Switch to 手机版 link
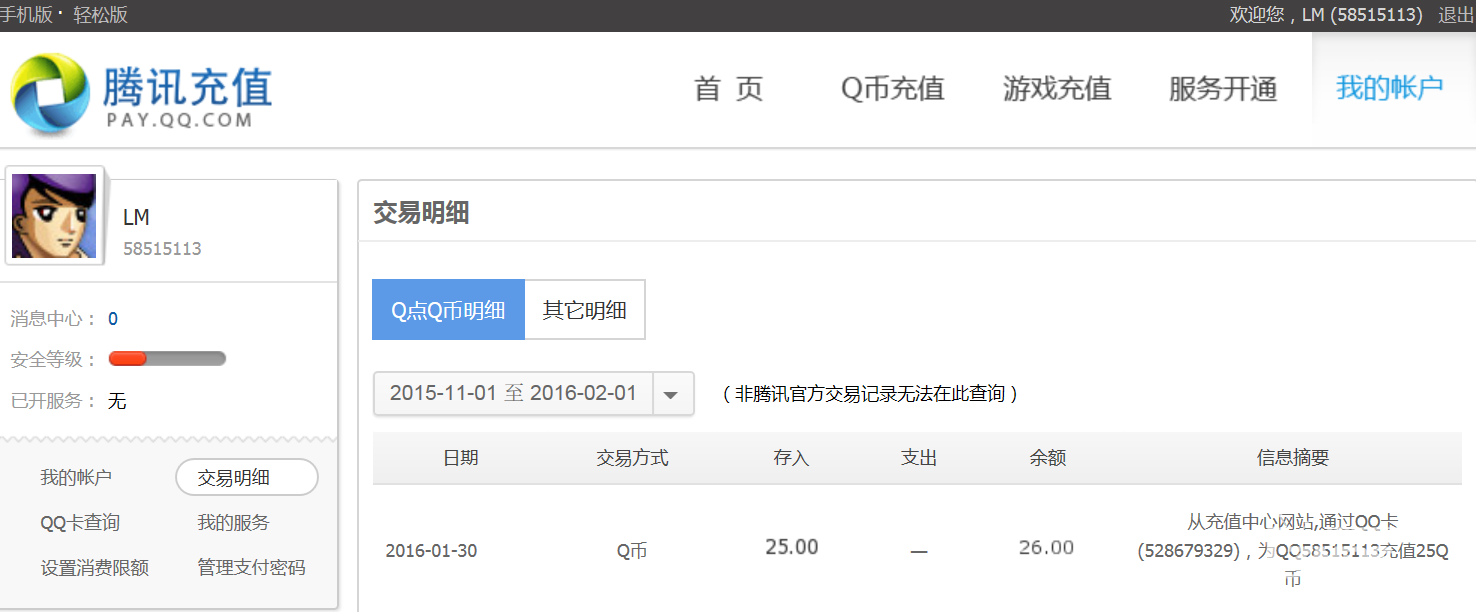This screenshot has width=1476, height=612. (25, 15)
